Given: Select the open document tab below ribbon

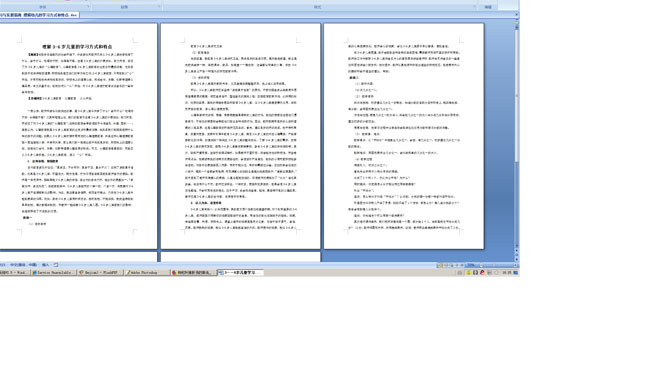Looking at the screenshot, I should pyautogui.click(x=39, y=15).
